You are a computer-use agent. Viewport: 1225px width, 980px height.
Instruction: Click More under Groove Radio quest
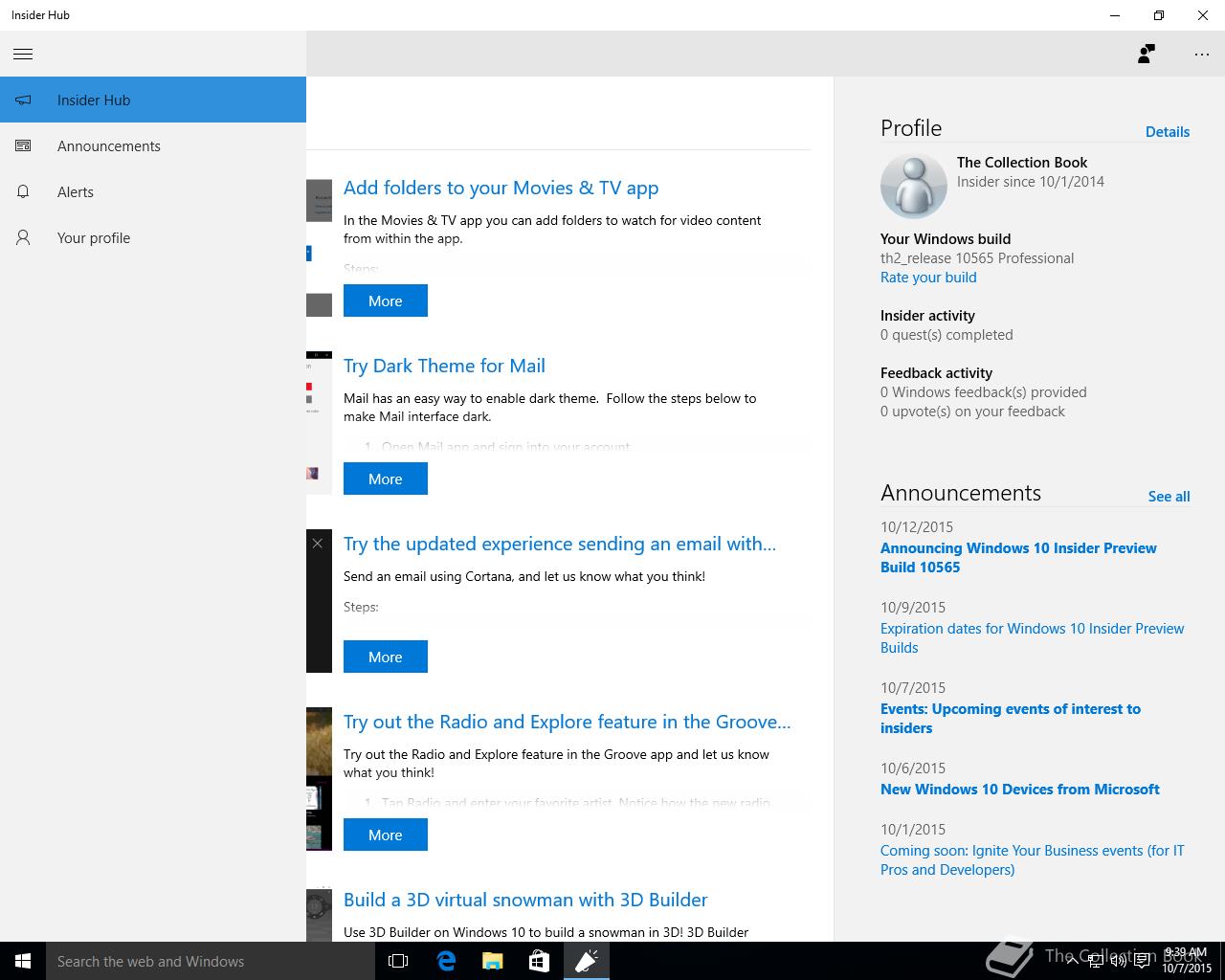(x=386, y=835)
